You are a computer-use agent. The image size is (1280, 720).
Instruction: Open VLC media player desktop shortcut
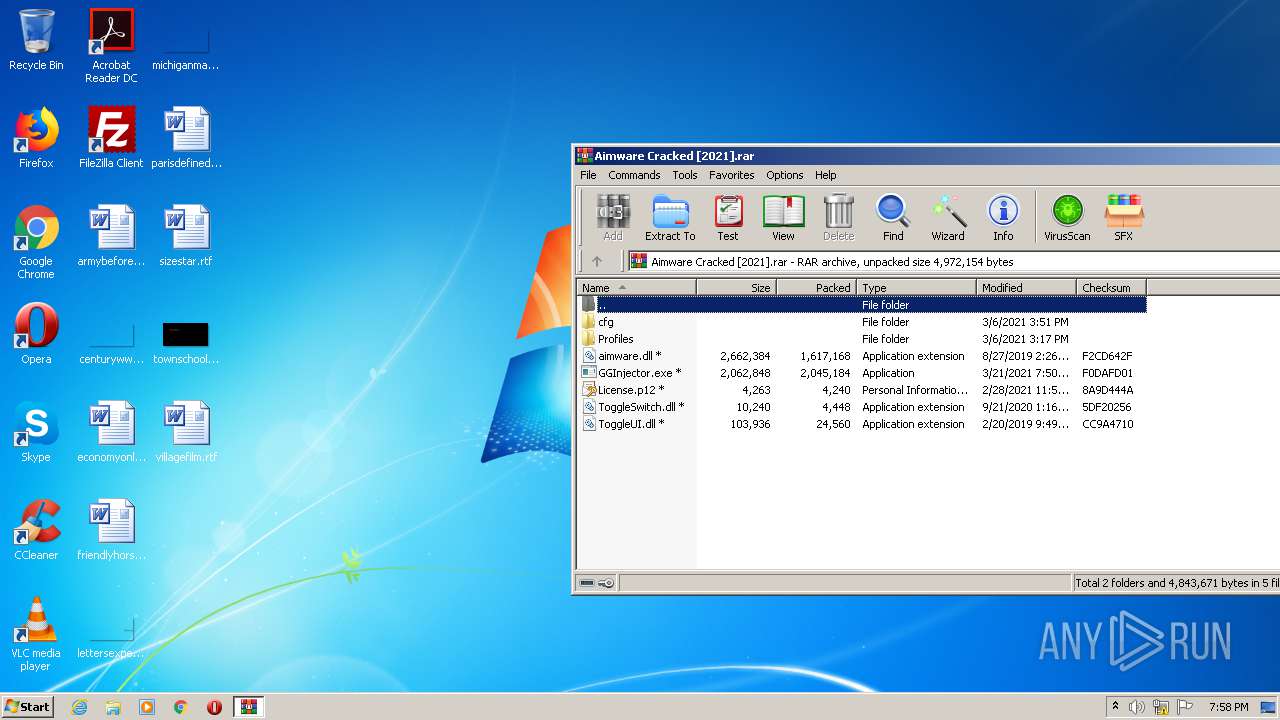[36, 634]
